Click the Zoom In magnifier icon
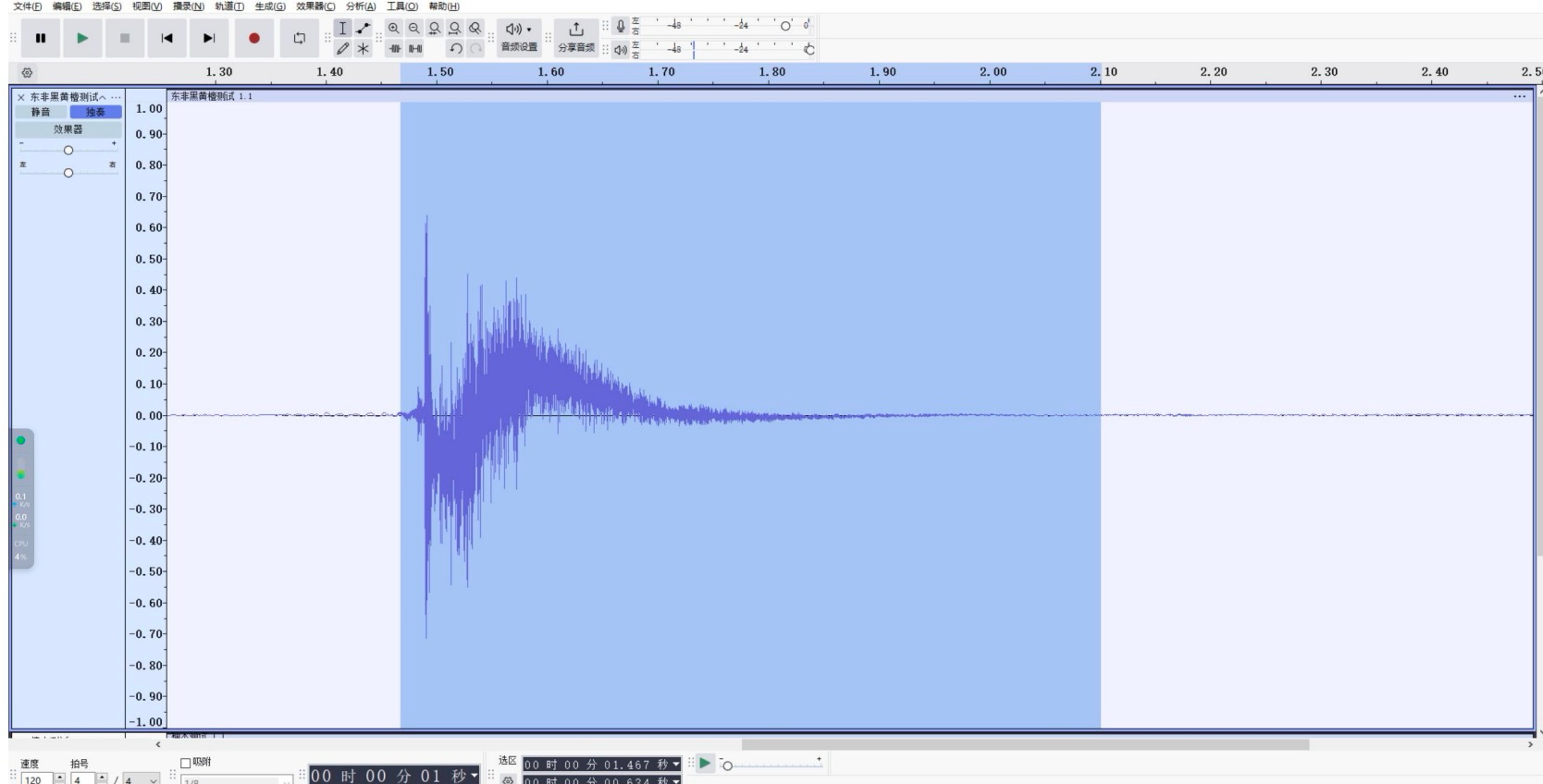The height and width of the screenshot is (784, 1543). click(394, 29)
